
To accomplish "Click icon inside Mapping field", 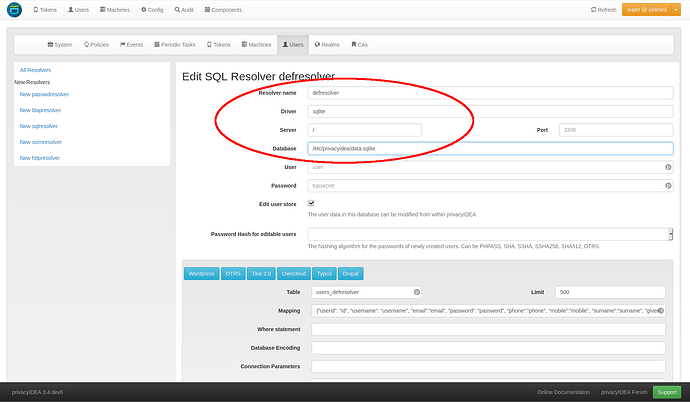I will [661, 311].
